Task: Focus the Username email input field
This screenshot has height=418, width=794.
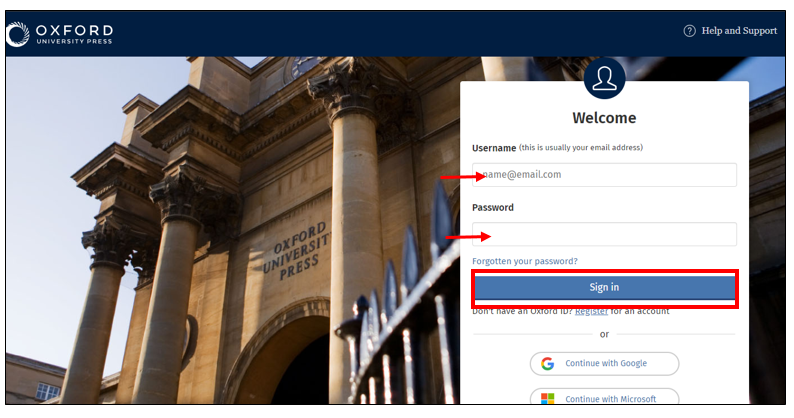Action: 604,175
